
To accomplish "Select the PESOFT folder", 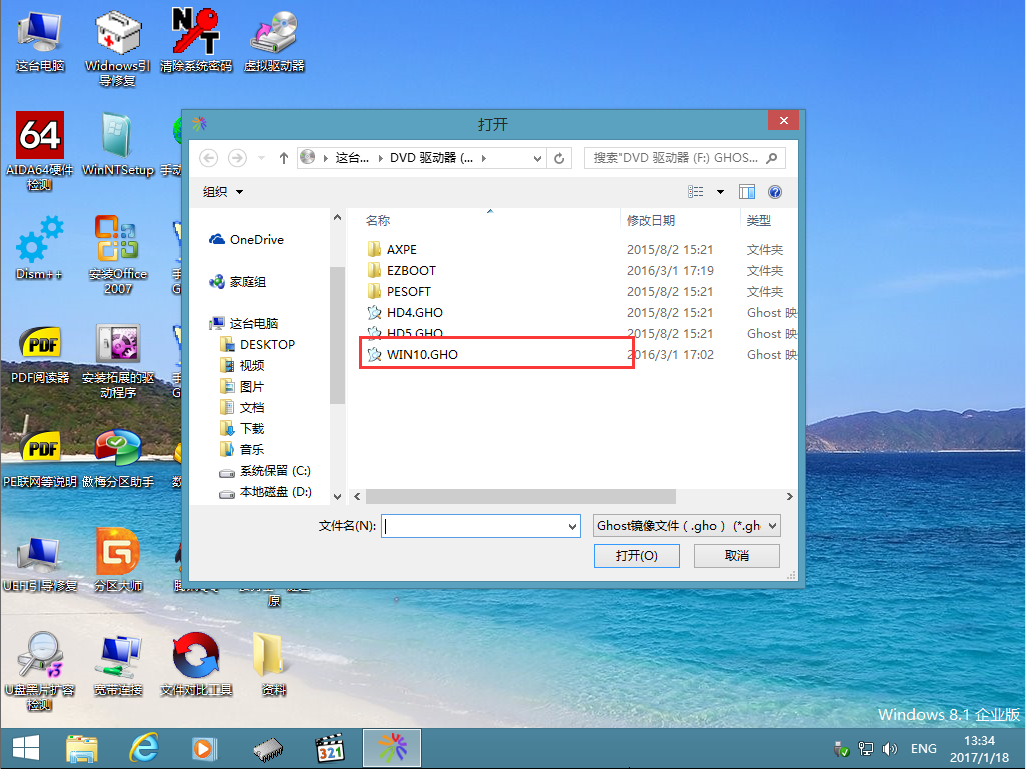I will (408, 291).
